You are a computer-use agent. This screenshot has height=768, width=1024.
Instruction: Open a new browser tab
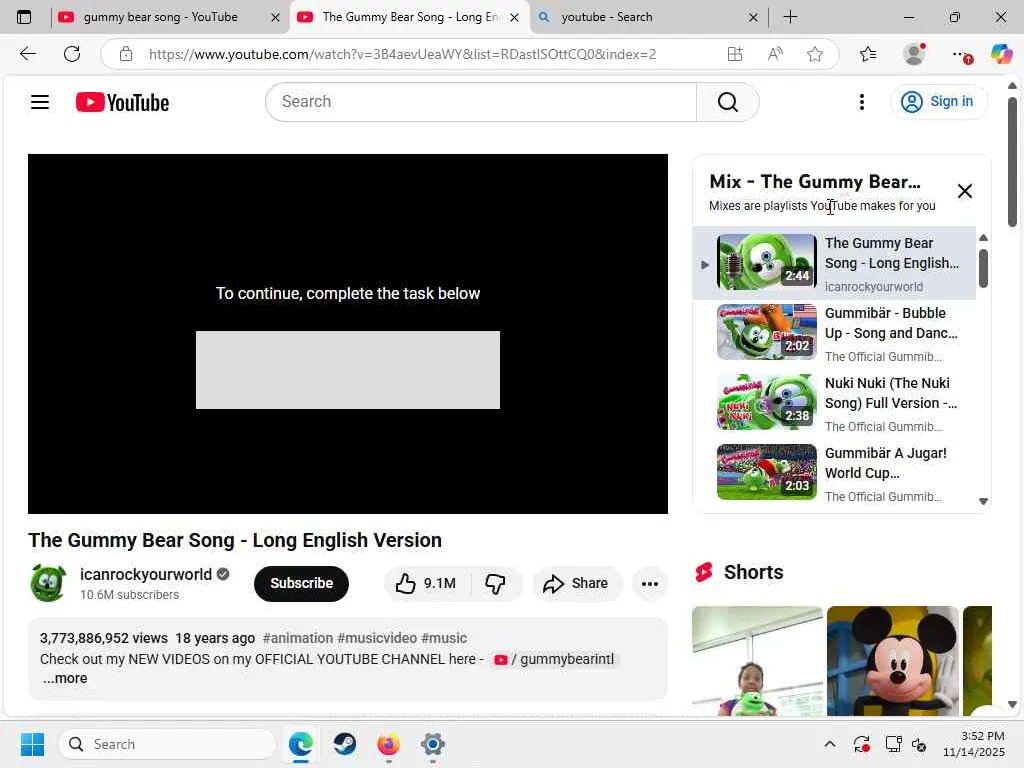click(790, 17)
